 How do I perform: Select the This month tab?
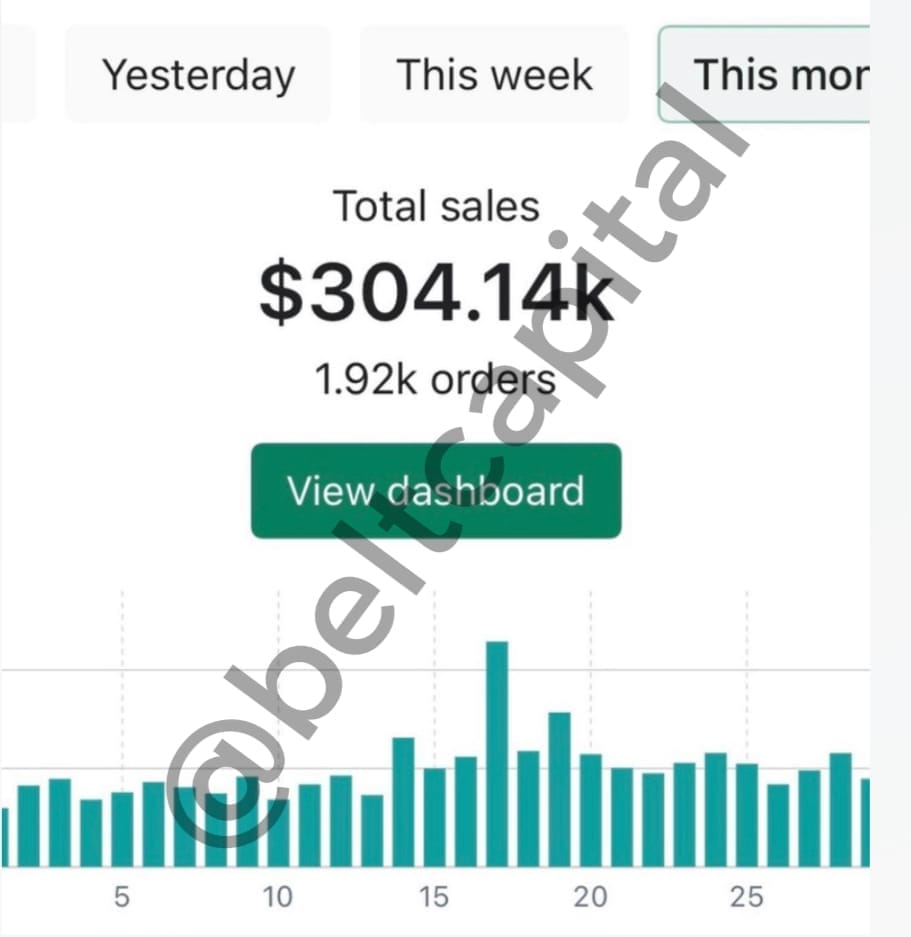(764, 75)
